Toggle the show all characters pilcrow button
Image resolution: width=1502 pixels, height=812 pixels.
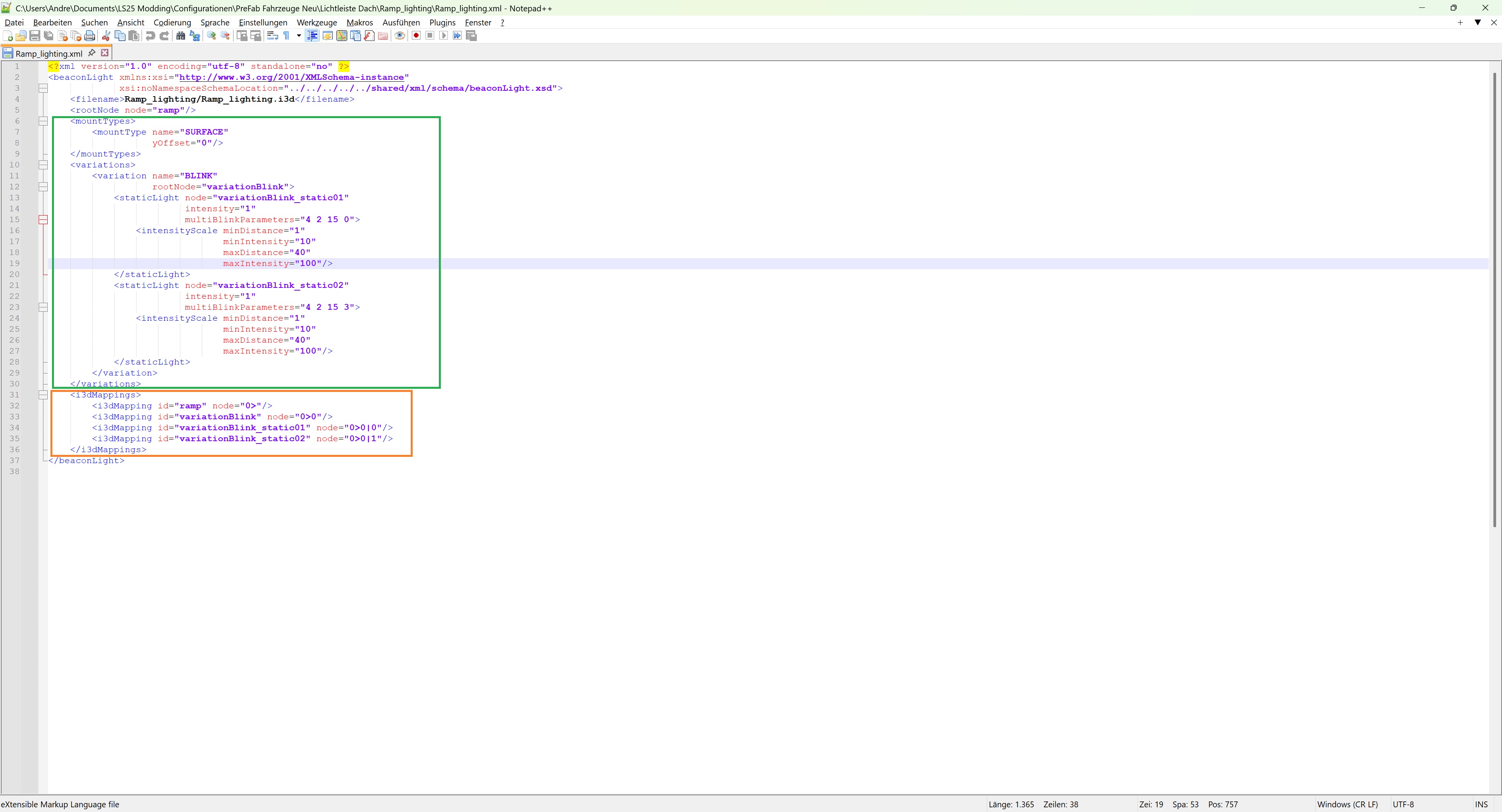click(x=286, y=36)
